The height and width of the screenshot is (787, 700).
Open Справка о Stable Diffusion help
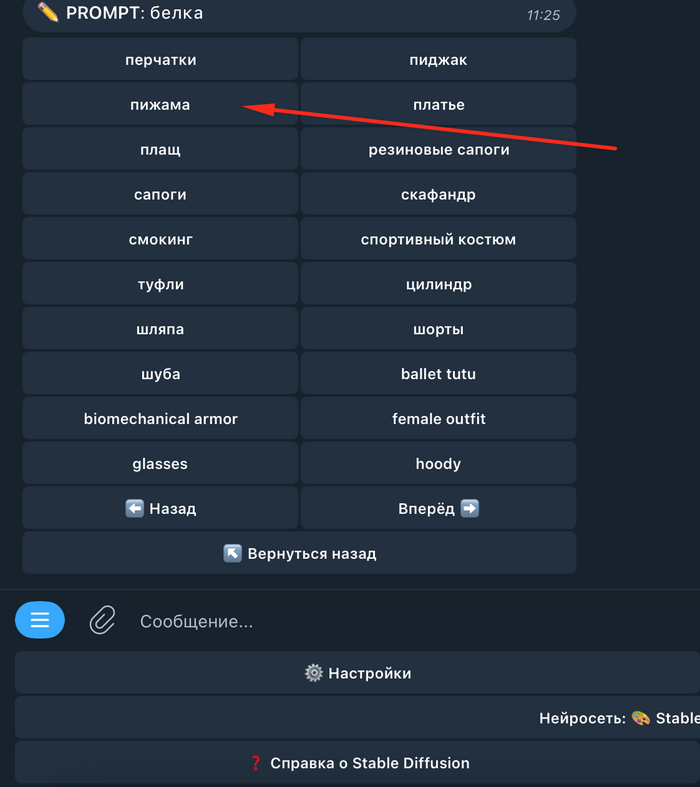[357, 763]
